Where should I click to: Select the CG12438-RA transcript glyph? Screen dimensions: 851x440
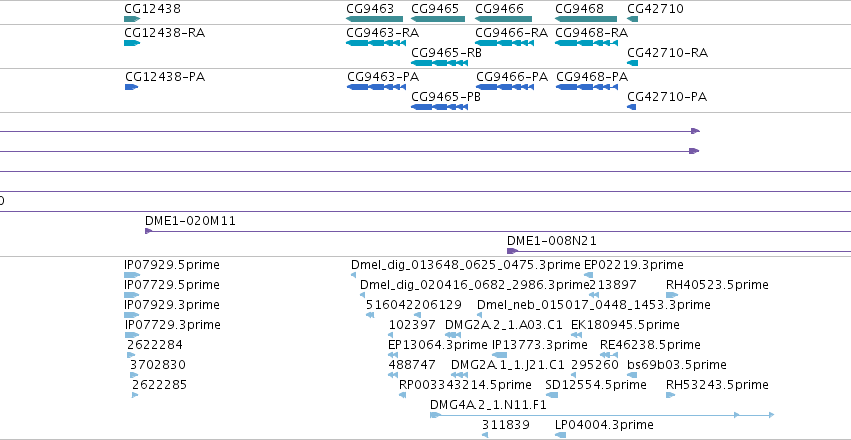tap(132, 43)
